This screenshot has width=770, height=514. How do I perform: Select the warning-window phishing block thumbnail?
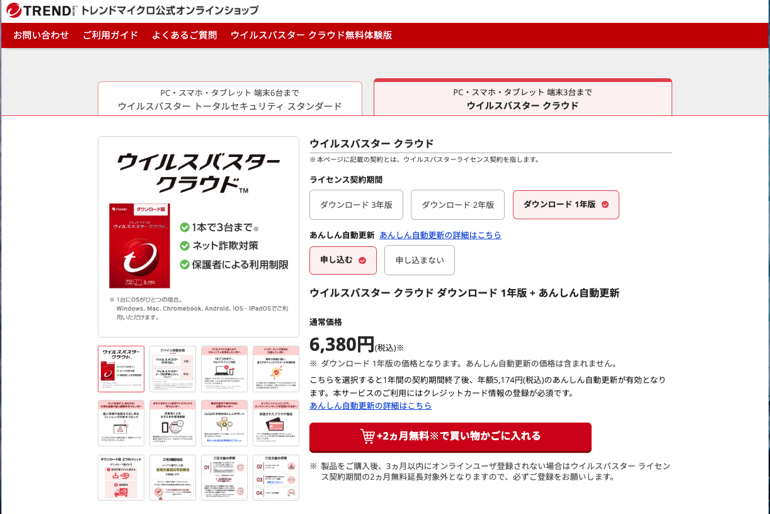tap(121, 423)
